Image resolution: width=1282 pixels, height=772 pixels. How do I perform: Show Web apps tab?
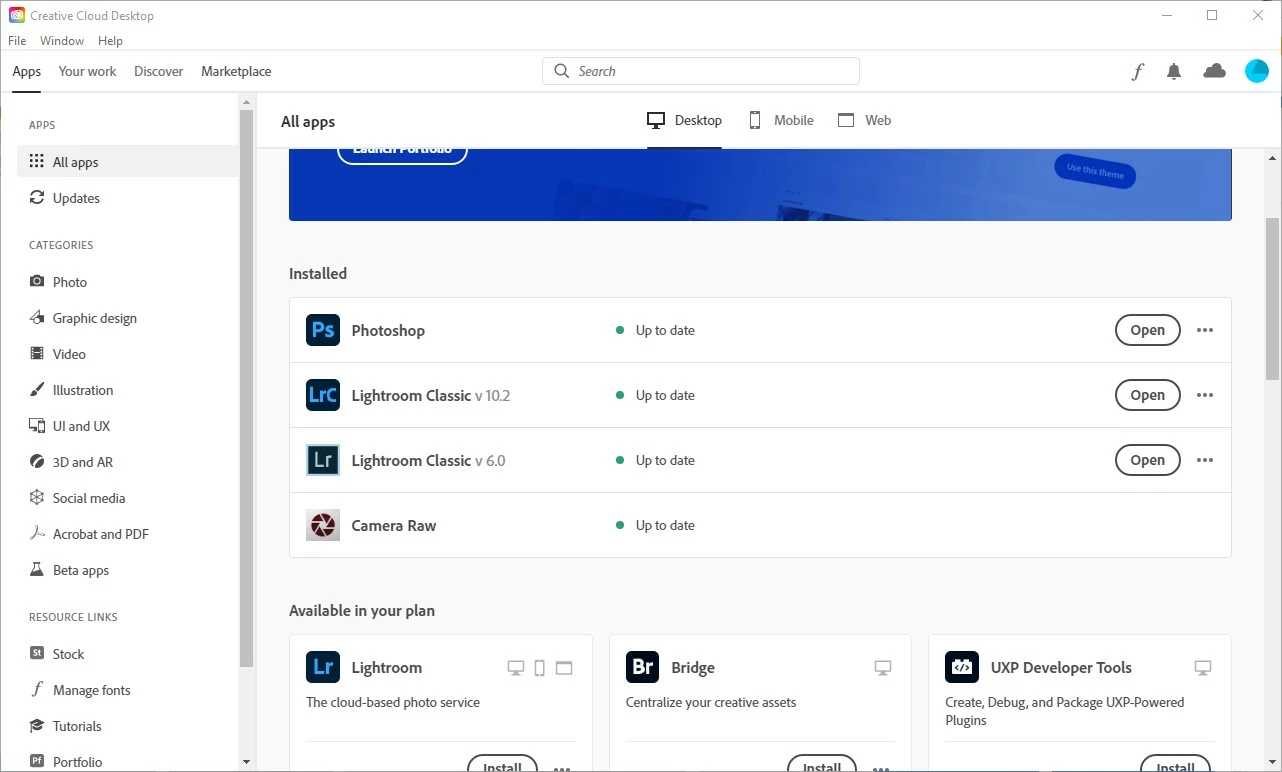click(864, 120)
